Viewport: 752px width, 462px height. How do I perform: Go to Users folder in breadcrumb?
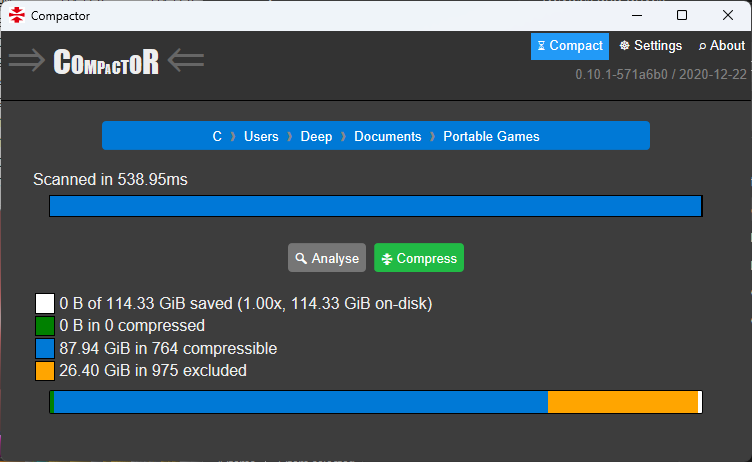[x=261, y=136]
